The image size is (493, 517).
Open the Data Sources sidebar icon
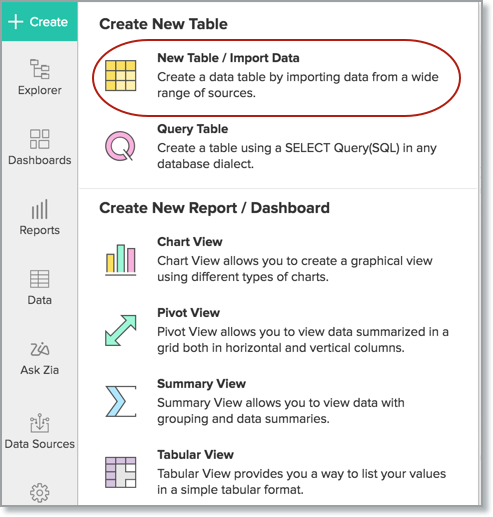(x=39, y=423)
